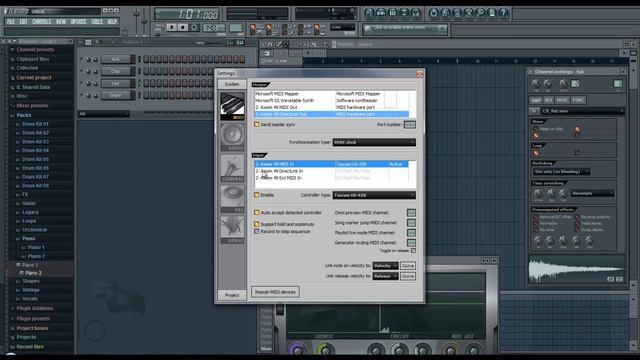Click the Kick channel mute LED
Viewport: 640px width, 360px height.
[81, 60]
